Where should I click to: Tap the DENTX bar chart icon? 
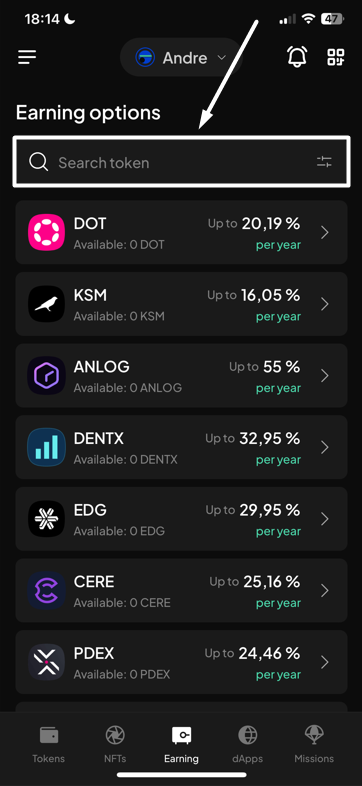(x=46, y=447)
